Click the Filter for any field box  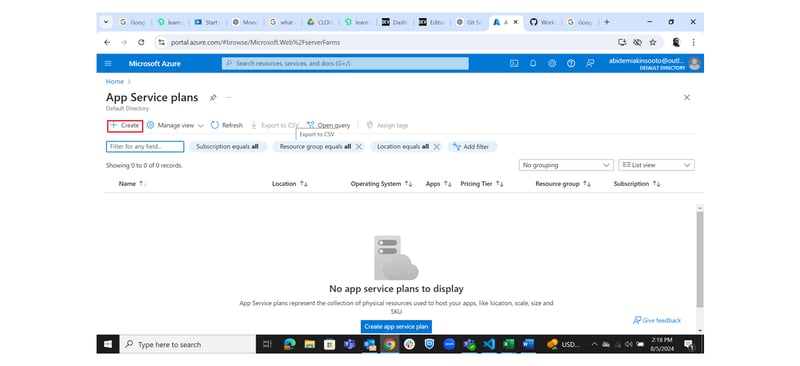coord(145,147)
